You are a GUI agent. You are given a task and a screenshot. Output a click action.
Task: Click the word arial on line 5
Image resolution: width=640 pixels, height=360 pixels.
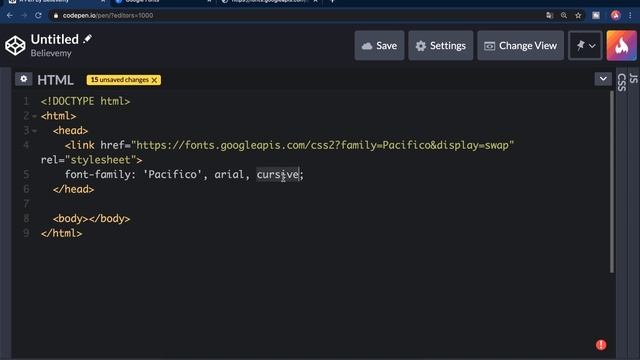point(229,174)
